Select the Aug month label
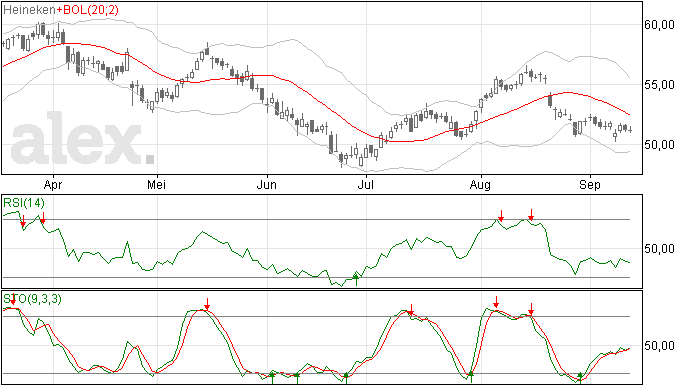 point(480,185)
